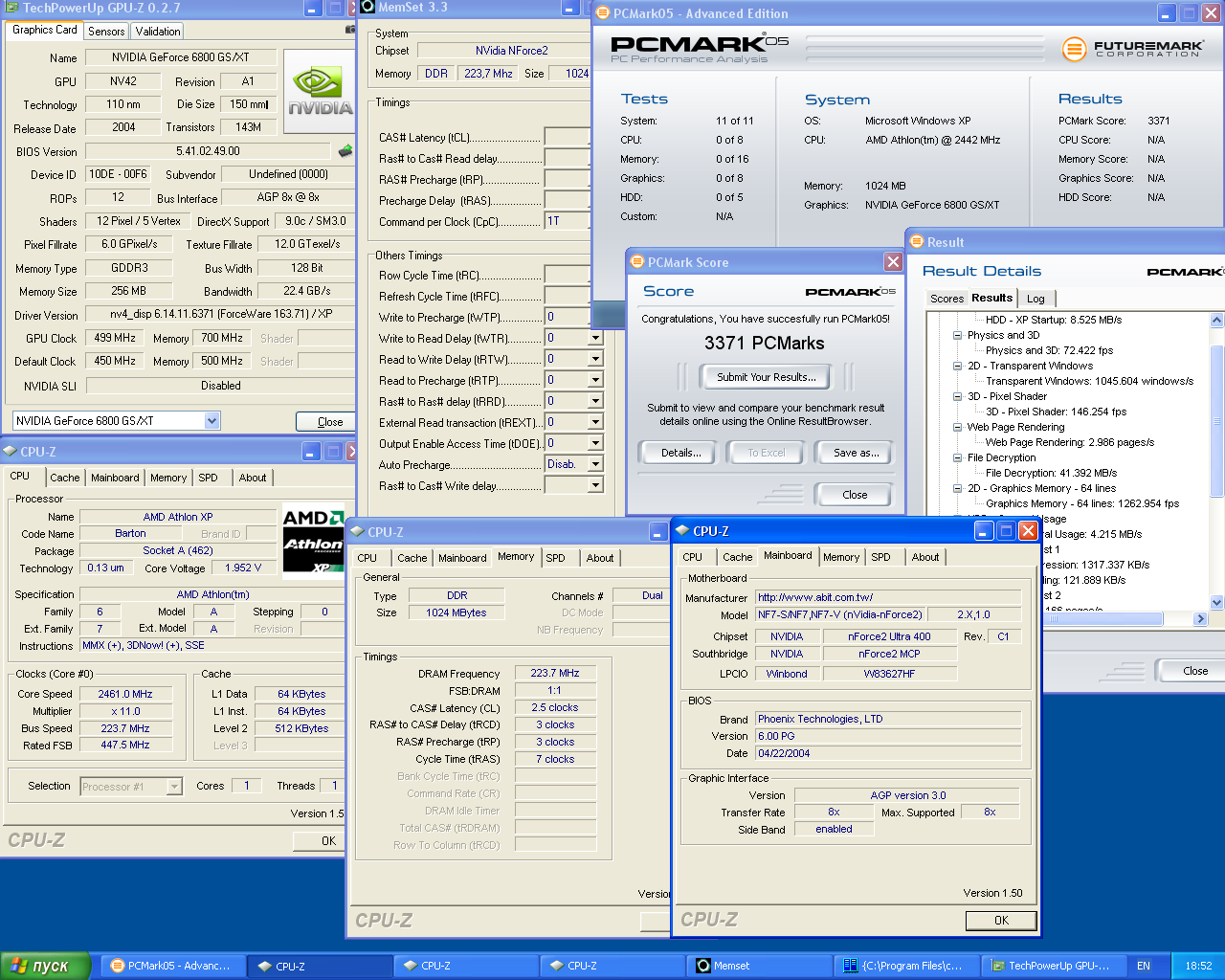Click the EN language indicator in tray
Viewport: 1225px width, 980px height.
tap(1144, 966)
